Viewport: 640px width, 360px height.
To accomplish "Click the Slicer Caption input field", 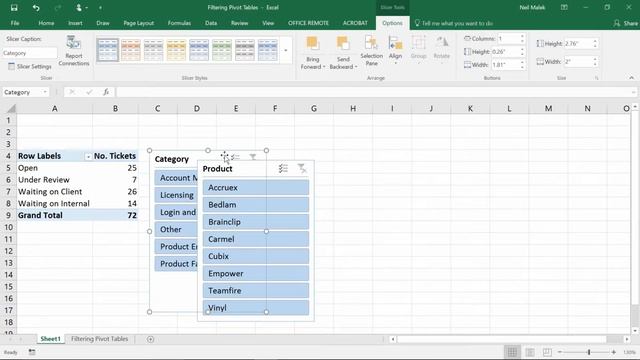I will pyautogui.click(x=30, y=53).
